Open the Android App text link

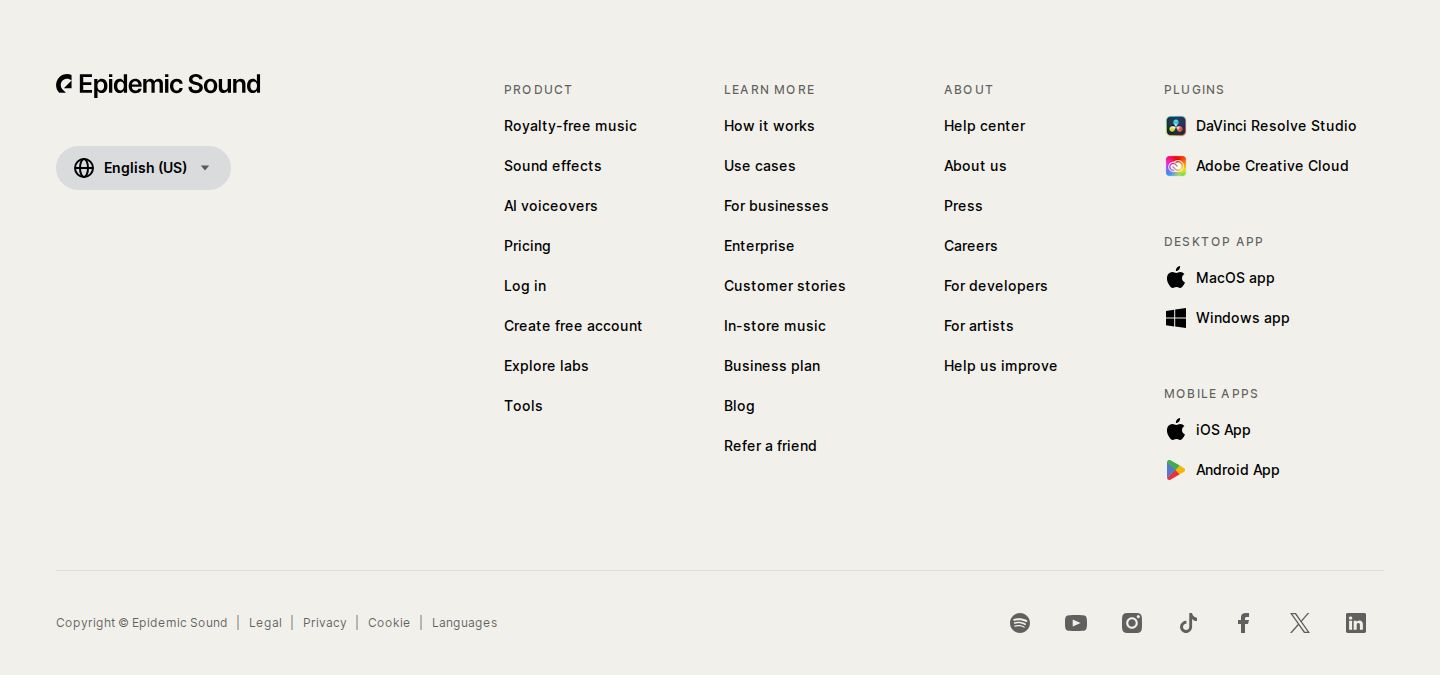point(1238,470)
